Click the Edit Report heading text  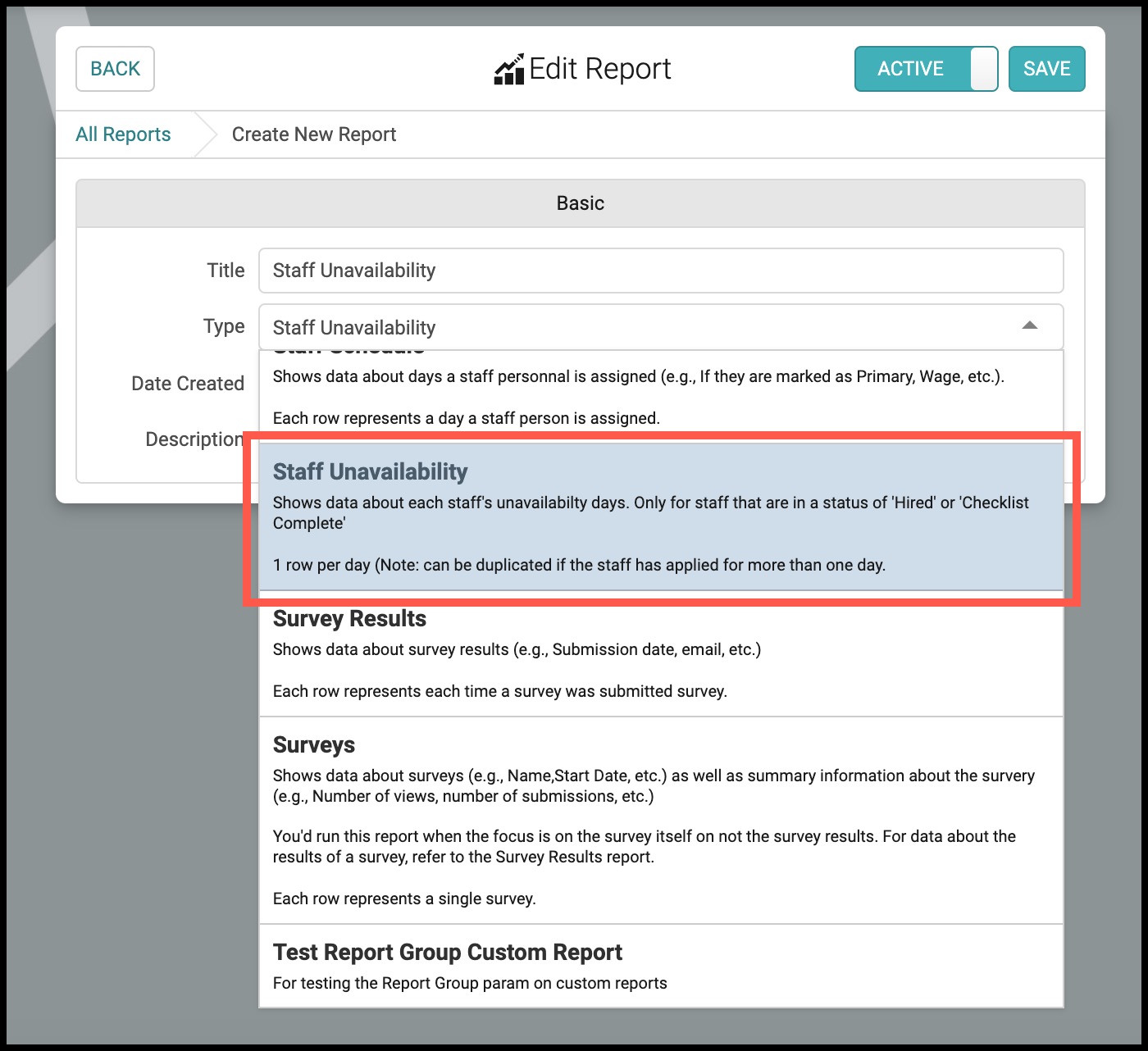click(600, 69)
